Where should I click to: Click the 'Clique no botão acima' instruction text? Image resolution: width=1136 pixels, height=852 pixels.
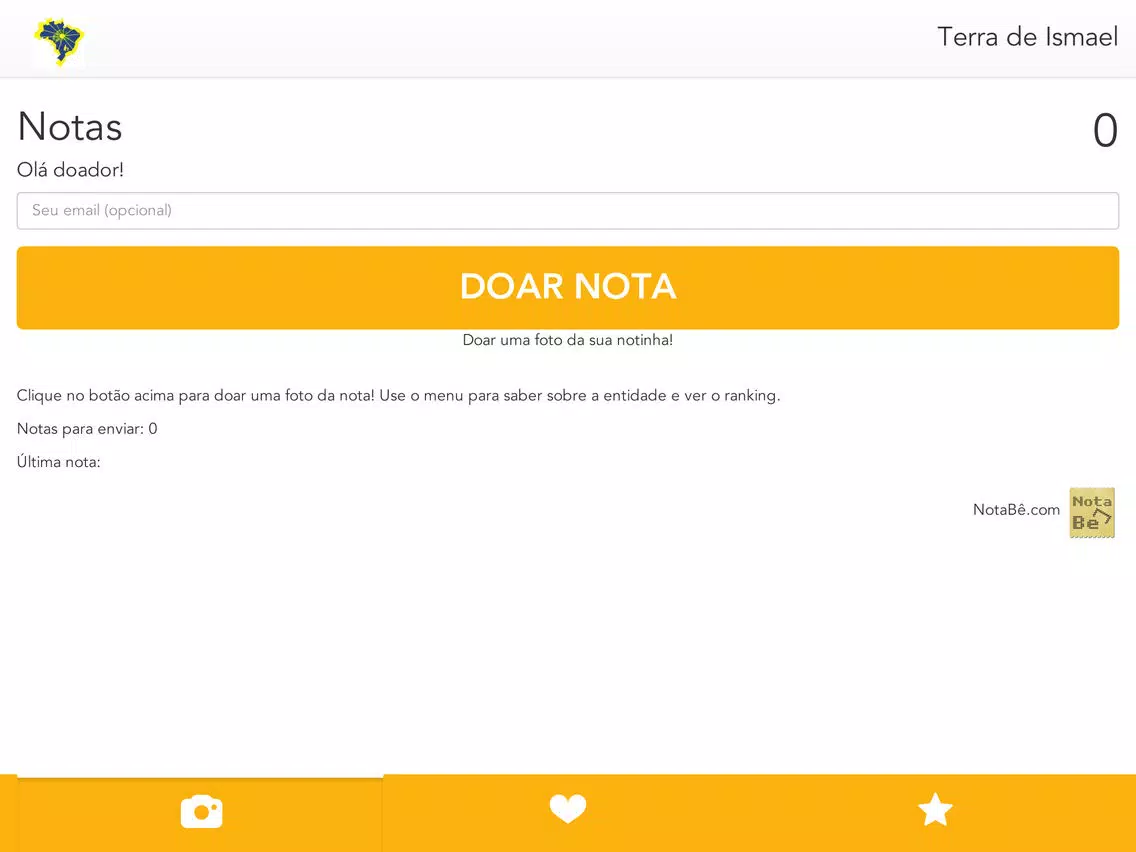point(398,396)
